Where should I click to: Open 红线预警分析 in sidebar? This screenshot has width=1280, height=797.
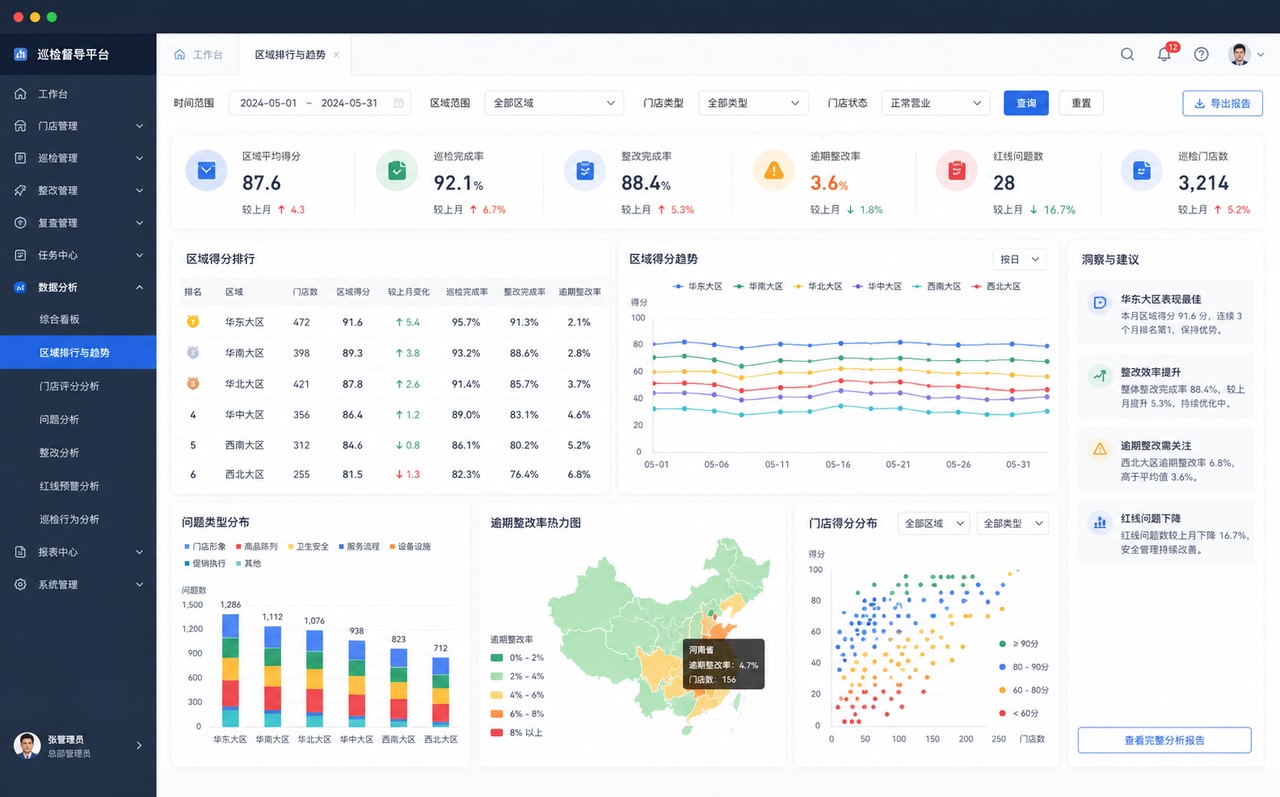(x=69, y=486)
